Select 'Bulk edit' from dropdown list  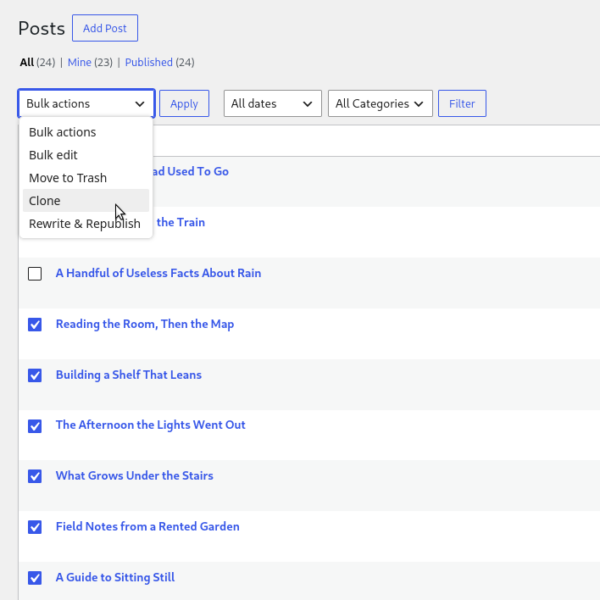pos(86,155)
